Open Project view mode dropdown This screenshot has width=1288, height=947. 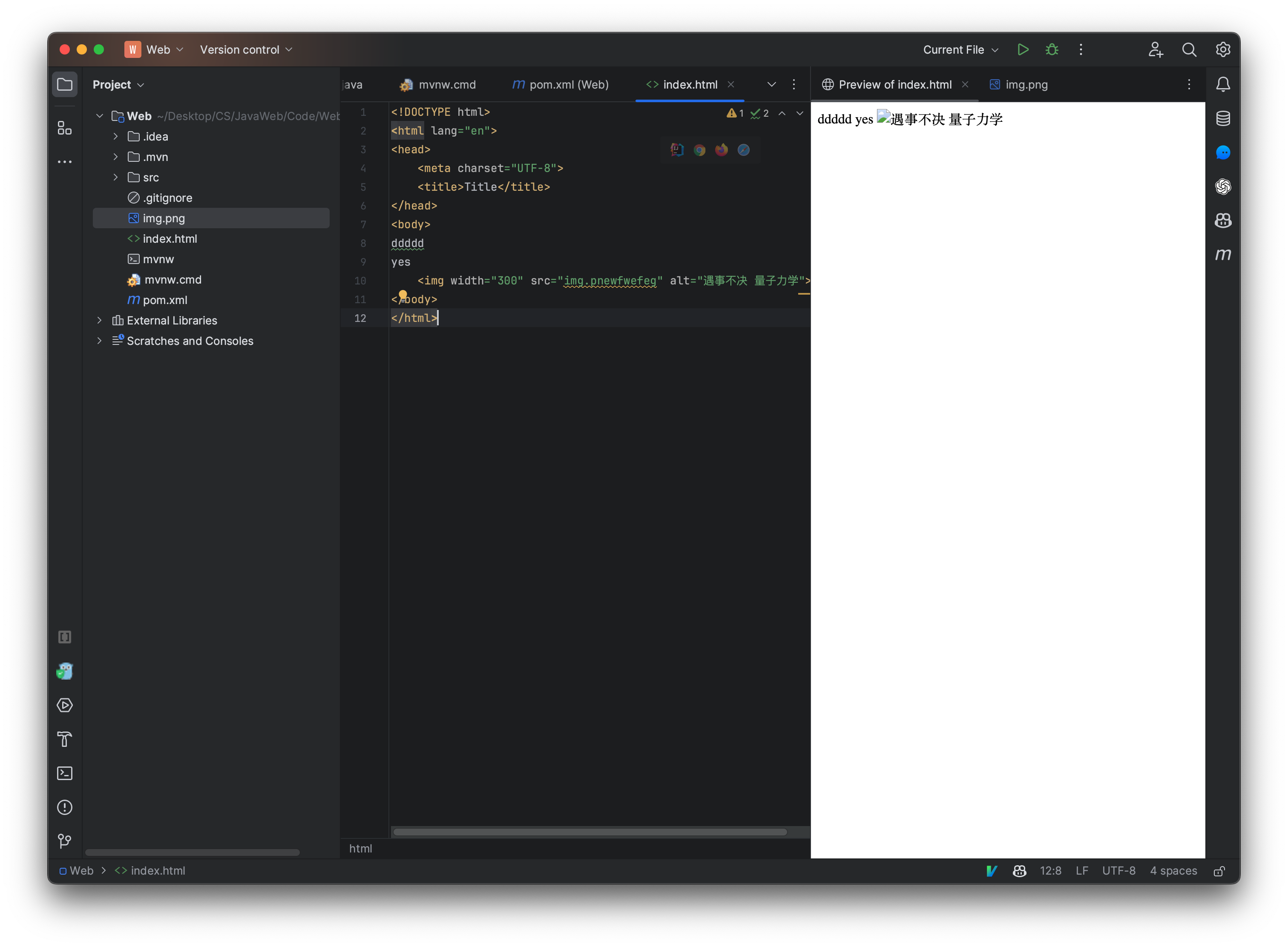118,85
